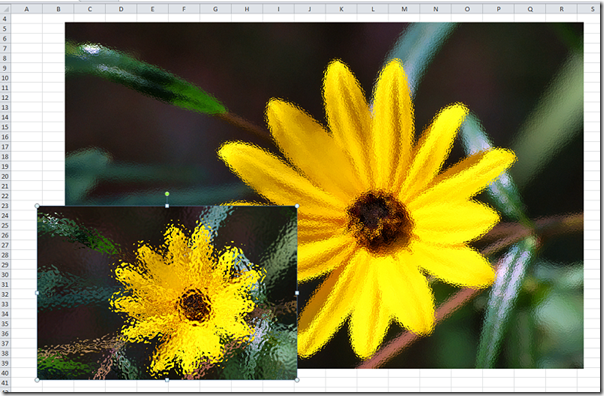Click the top-middle resize handle of the small picture
Image resolution: width=604 pixels, height=396 pixels.
(x=167, y=206)
